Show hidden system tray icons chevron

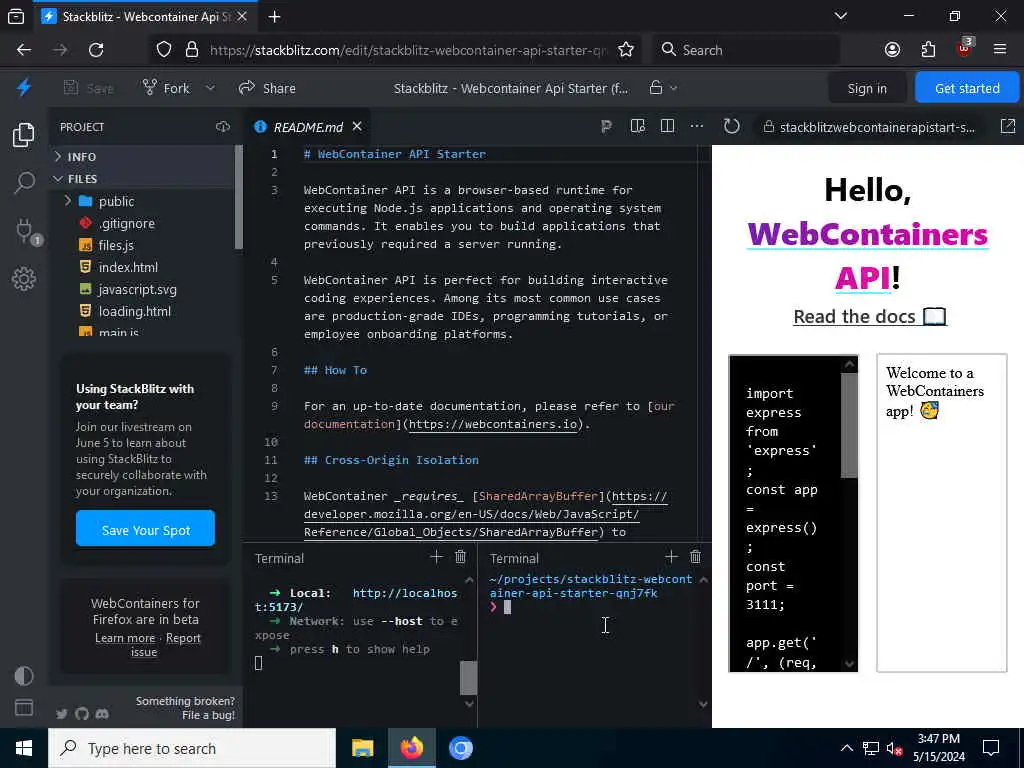(846, 748)
